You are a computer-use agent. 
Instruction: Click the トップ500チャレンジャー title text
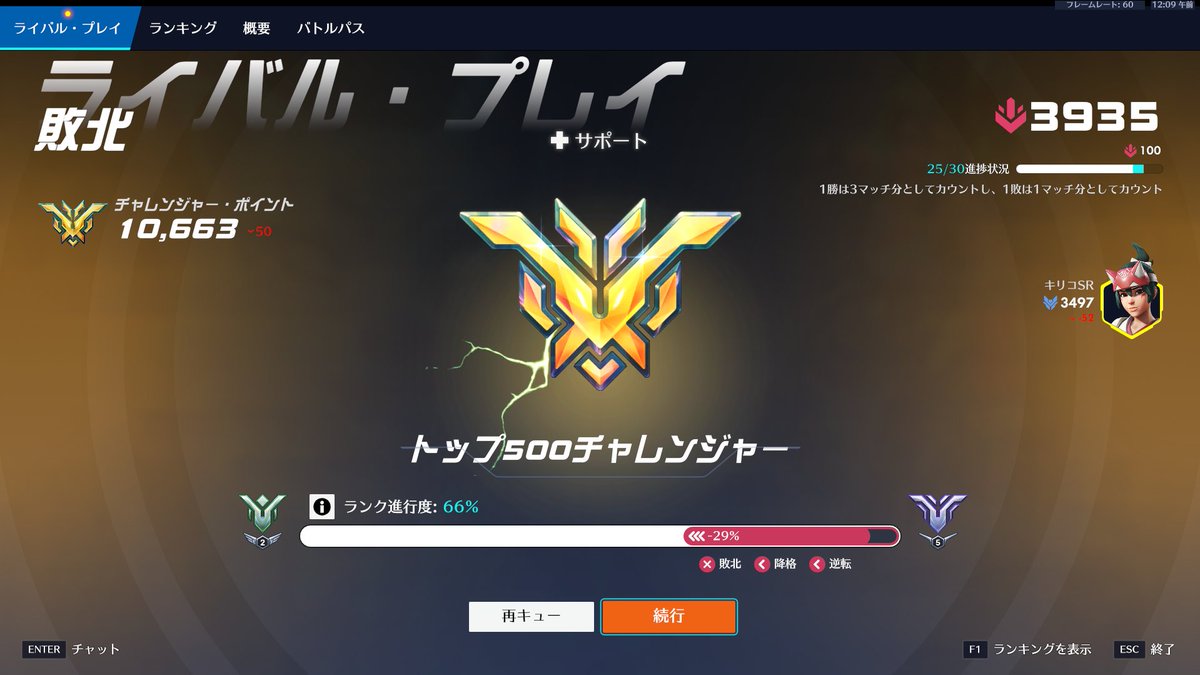[x=598, y=450]
